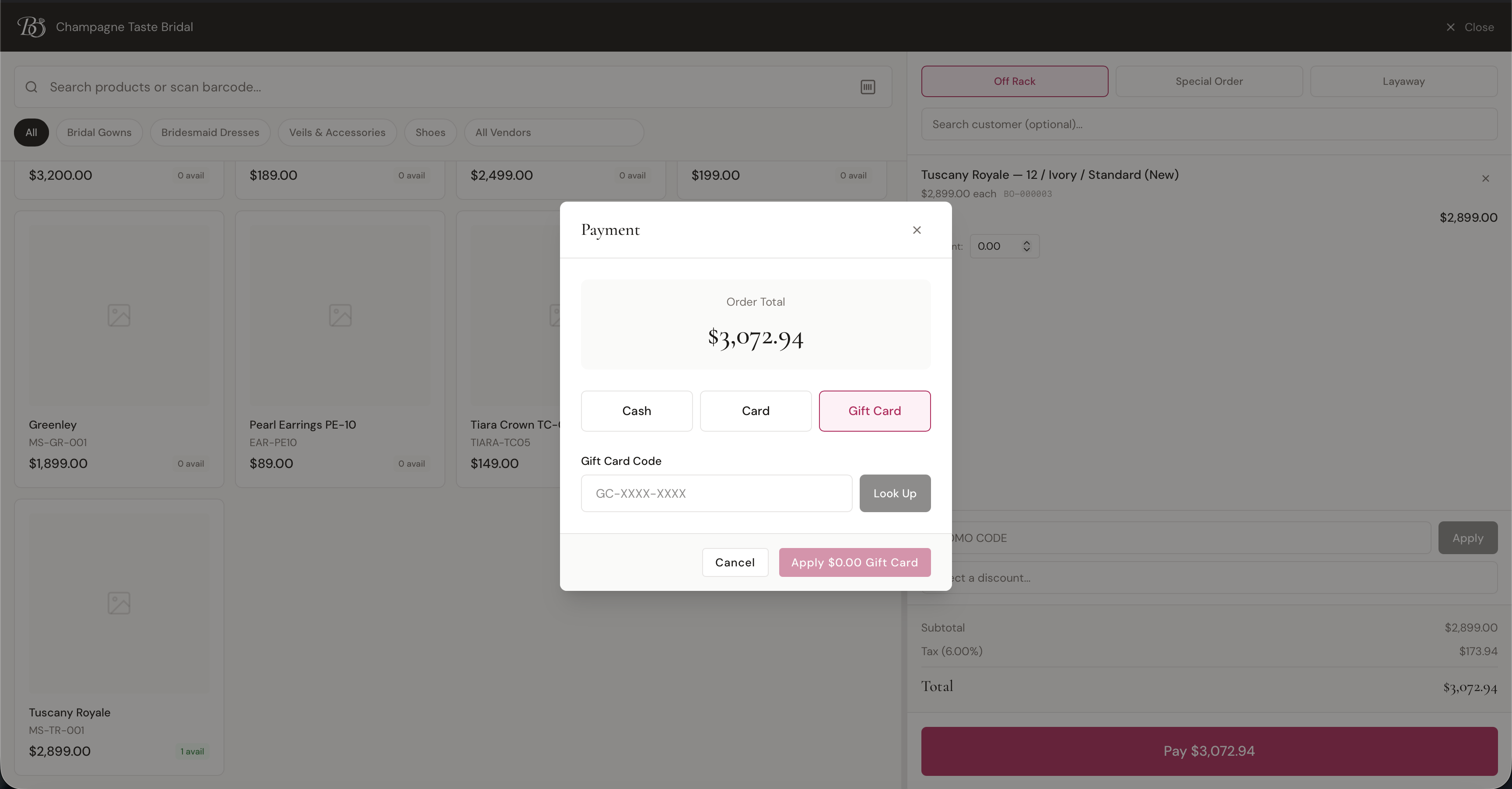The width and height of the screenshot is (1512, 789).
Task: Click the Gift Card Code field
Action: [x=716, y=493]
